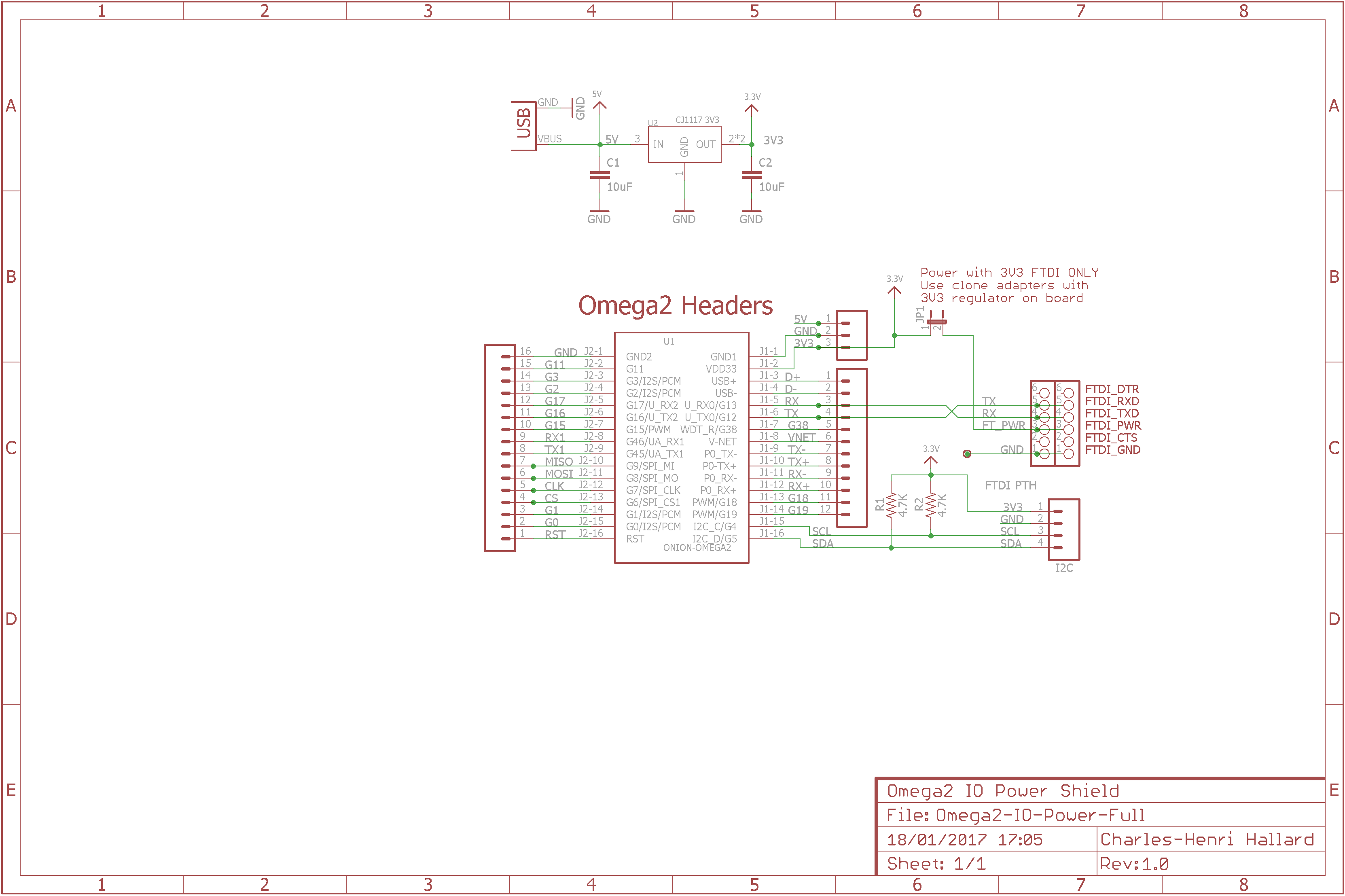Click the title block 'Omega2 IO Power Shield'

point(1002,791)
